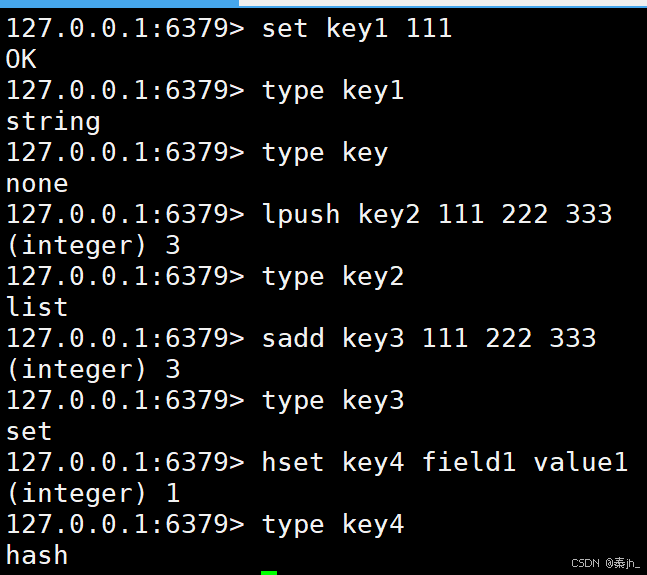Click the "hash" output line
This screenshot has width=647, height=575.
37,555
